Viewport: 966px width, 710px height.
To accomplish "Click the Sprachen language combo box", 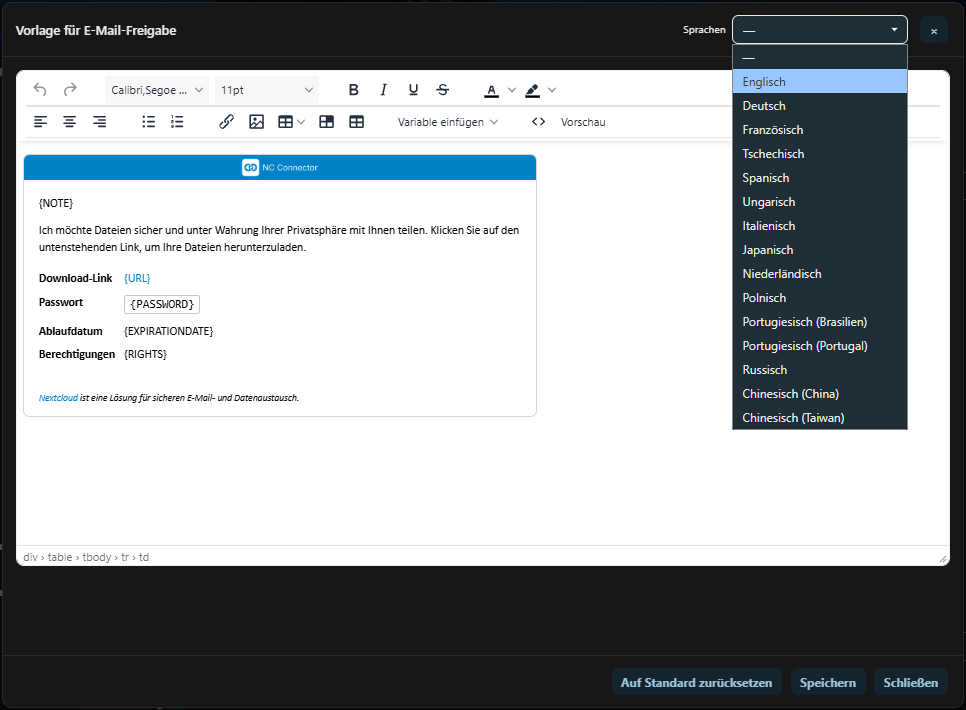I will [x=819, y=30].
